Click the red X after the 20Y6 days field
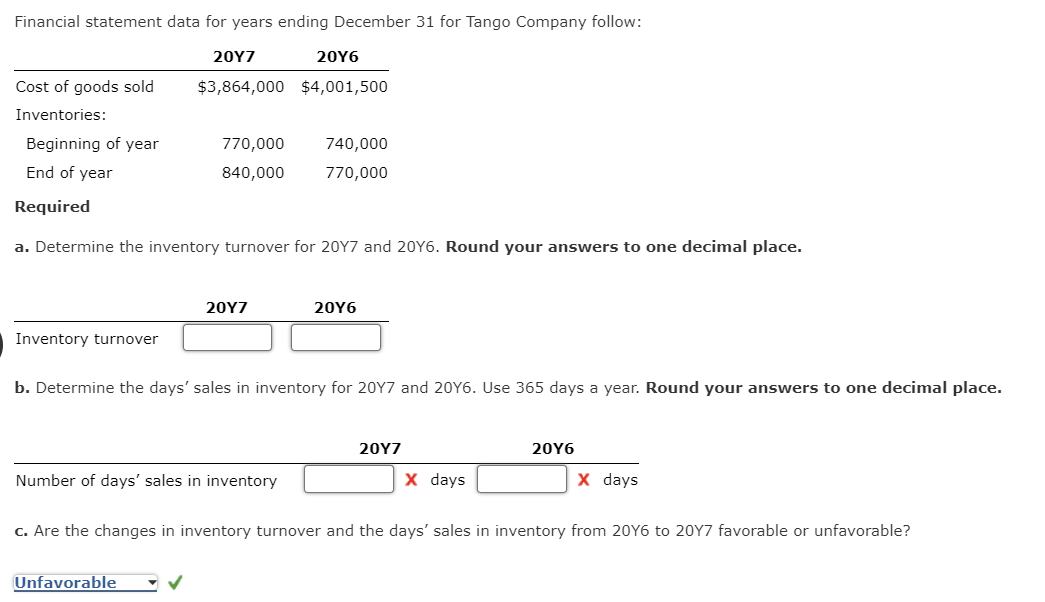This screenshot has width=1045, height=602. (583, 479)
